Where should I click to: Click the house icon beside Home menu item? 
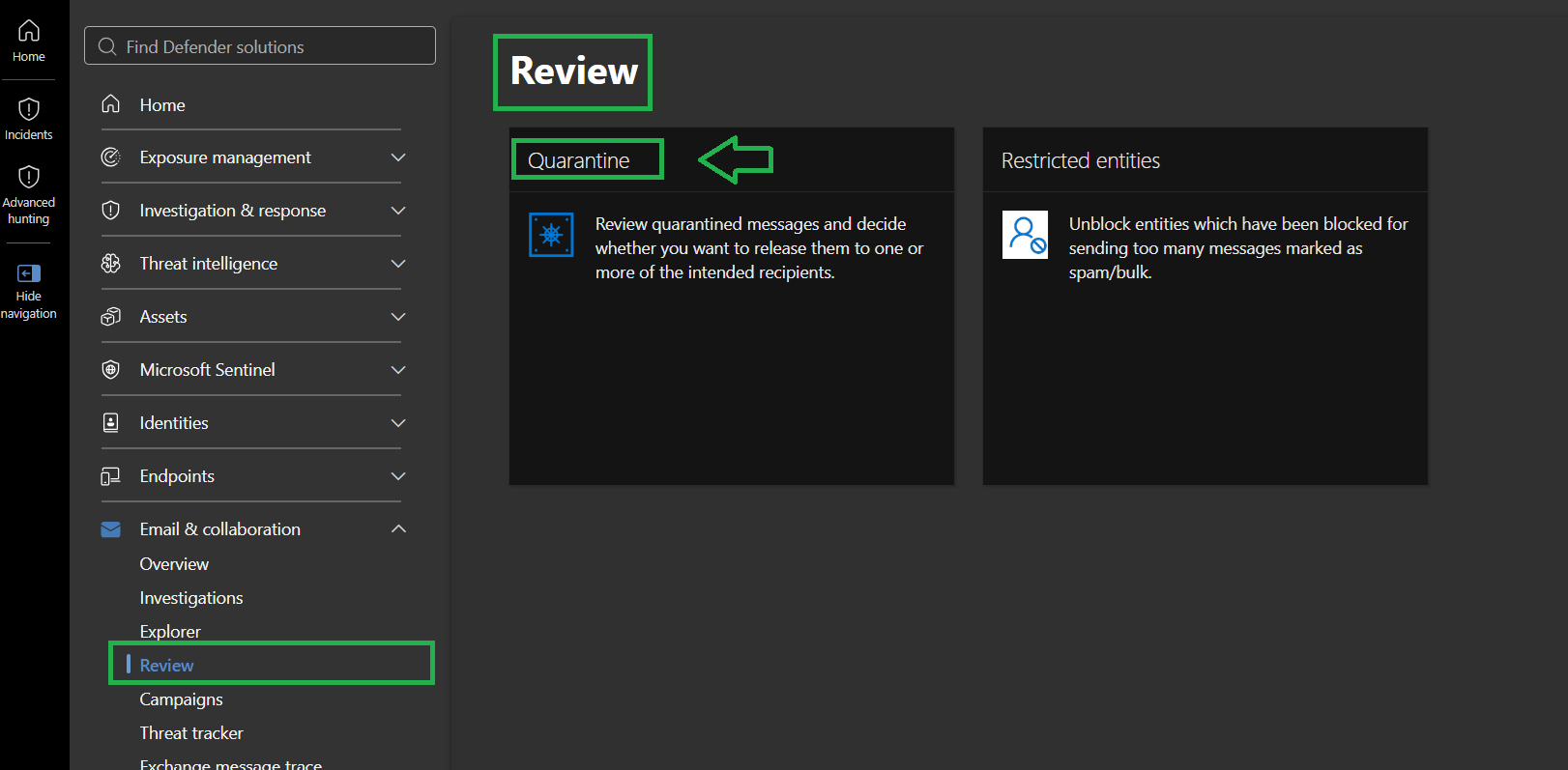[111, 103]
